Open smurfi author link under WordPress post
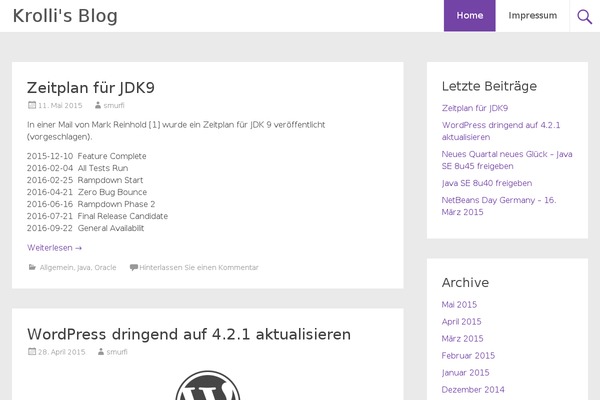Viewport: 600px width, 400px height. [x=117, y=352]
